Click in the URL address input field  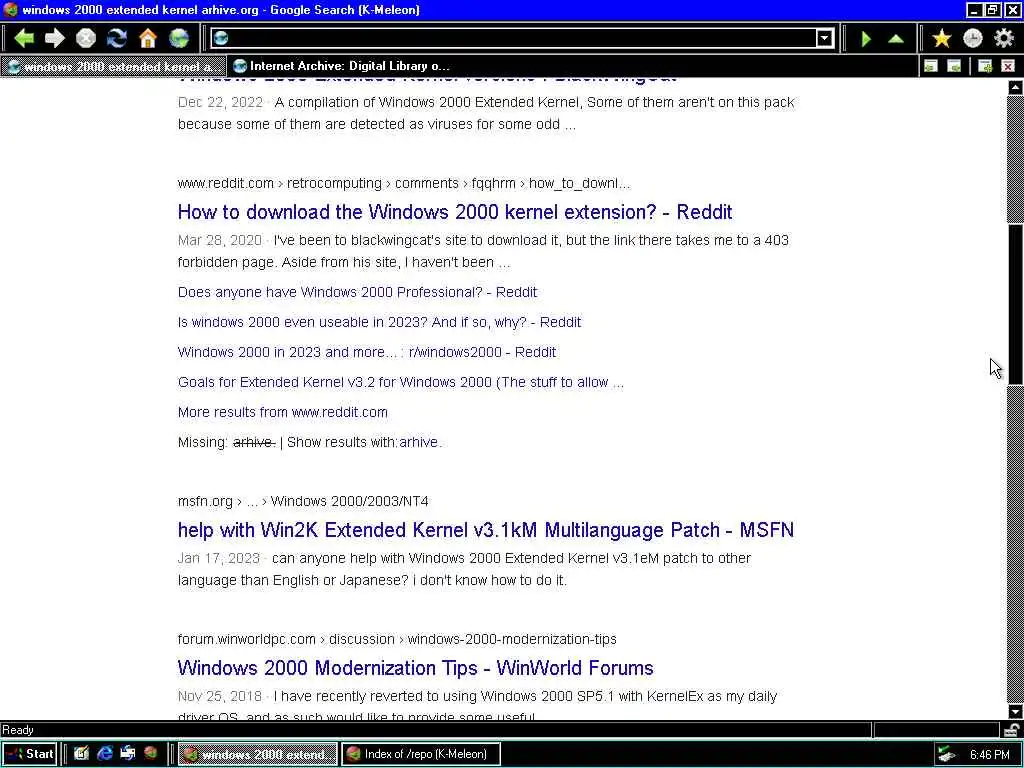tap(522, 39)
